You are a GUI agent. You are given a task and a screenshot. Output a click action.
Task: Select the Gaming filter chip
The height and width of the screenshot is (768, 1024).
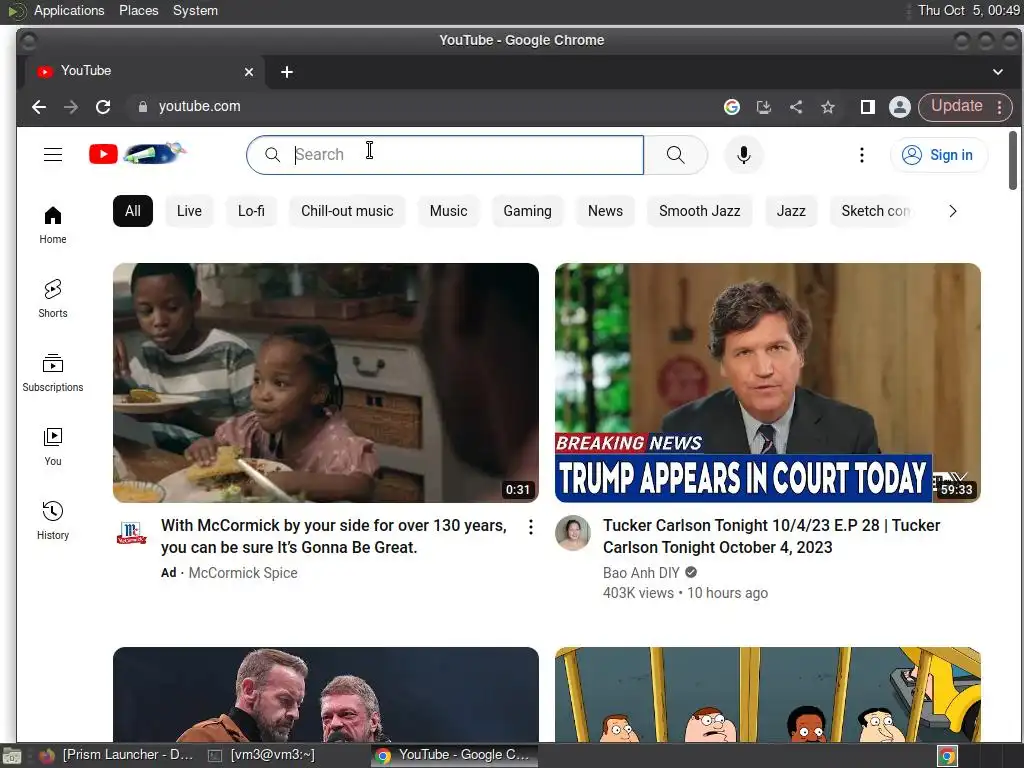click(x=528, y=211)
